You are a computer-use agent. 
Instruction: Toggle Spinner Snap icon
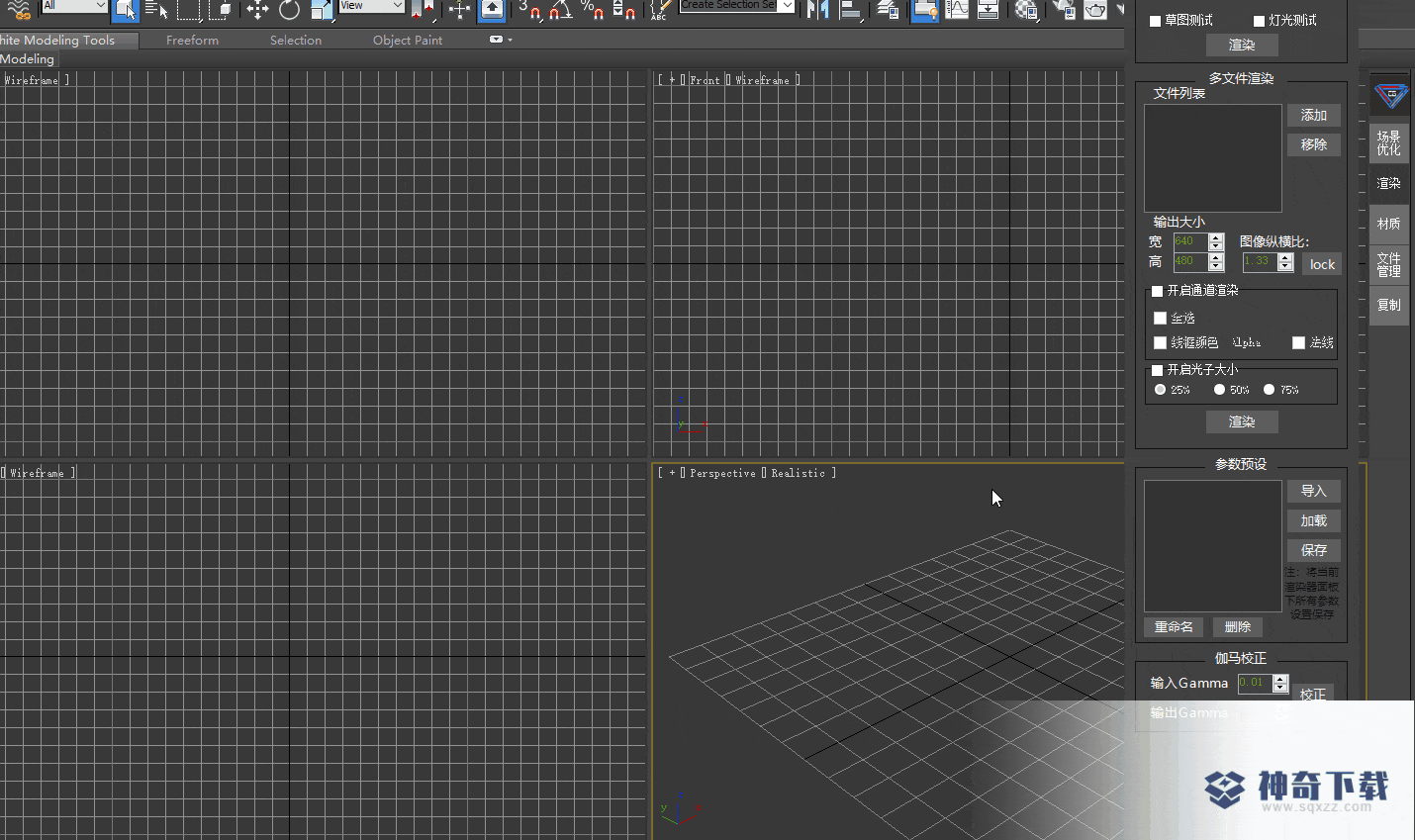pos(624,10)
